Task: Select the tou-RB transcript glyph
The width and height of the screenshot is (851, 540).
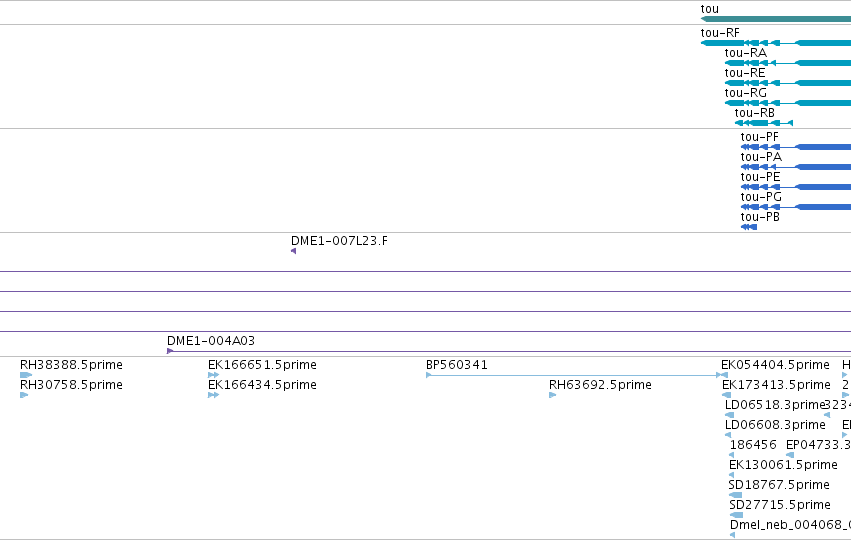Action: 764,123
